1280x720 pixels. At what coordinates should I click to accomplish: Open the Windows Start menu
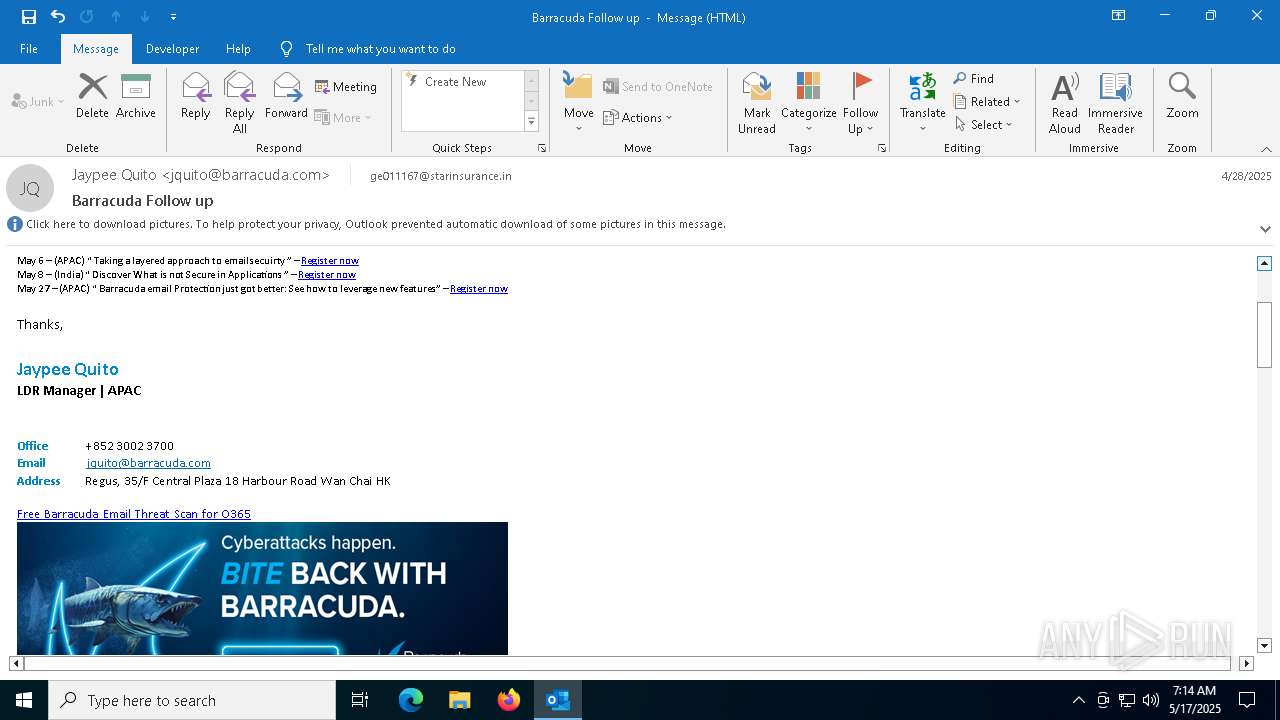(x=24, y=700)
